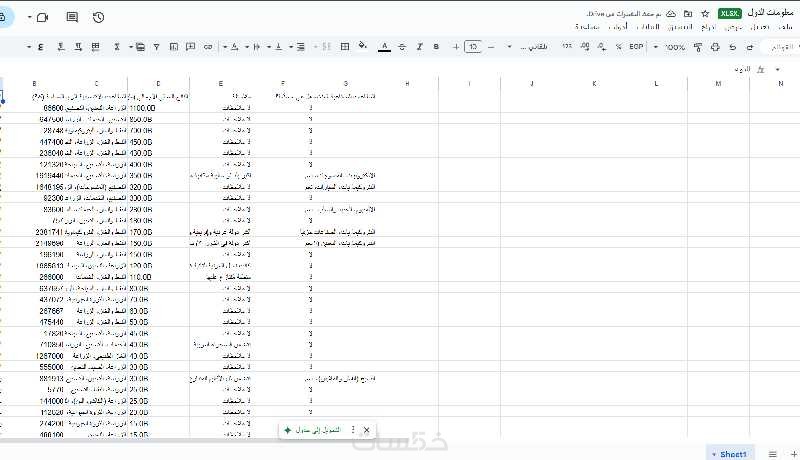Select column D header
Image resolution: width=800 pixels, height=460 pixels.
[x=158, y=83]
